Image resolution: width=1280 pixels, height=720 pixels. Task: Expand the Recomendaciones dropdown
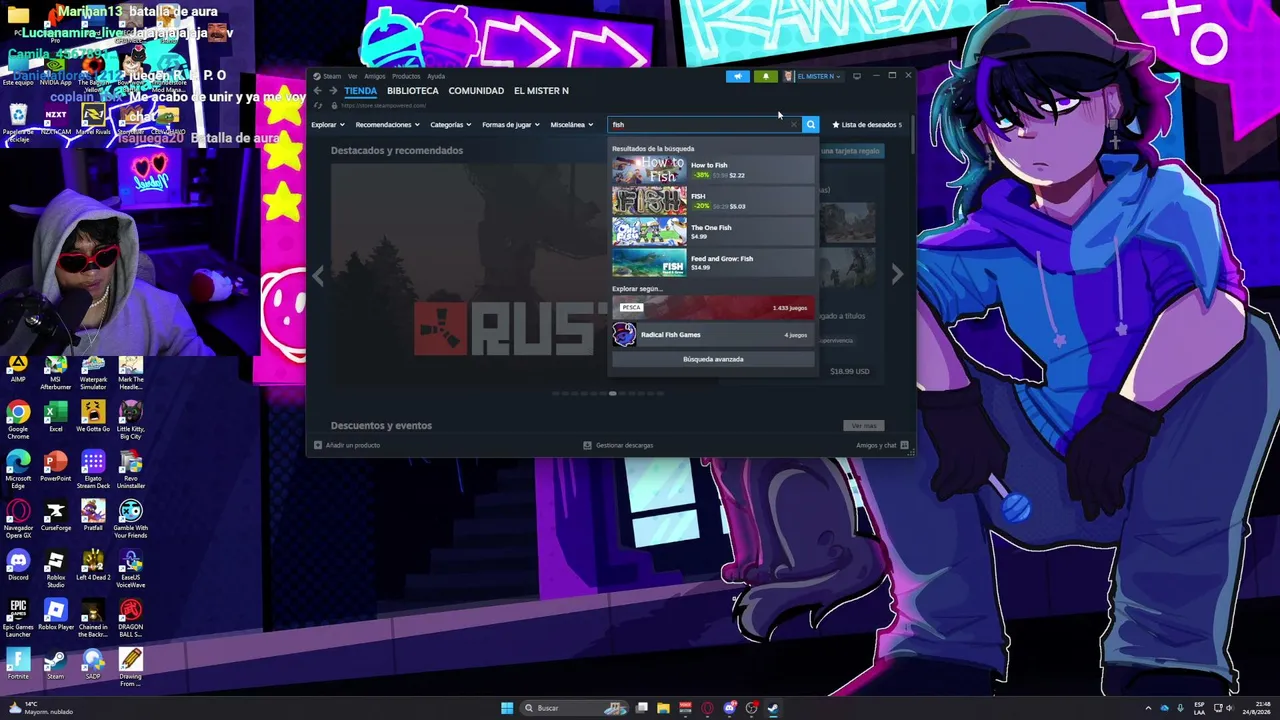388,125
